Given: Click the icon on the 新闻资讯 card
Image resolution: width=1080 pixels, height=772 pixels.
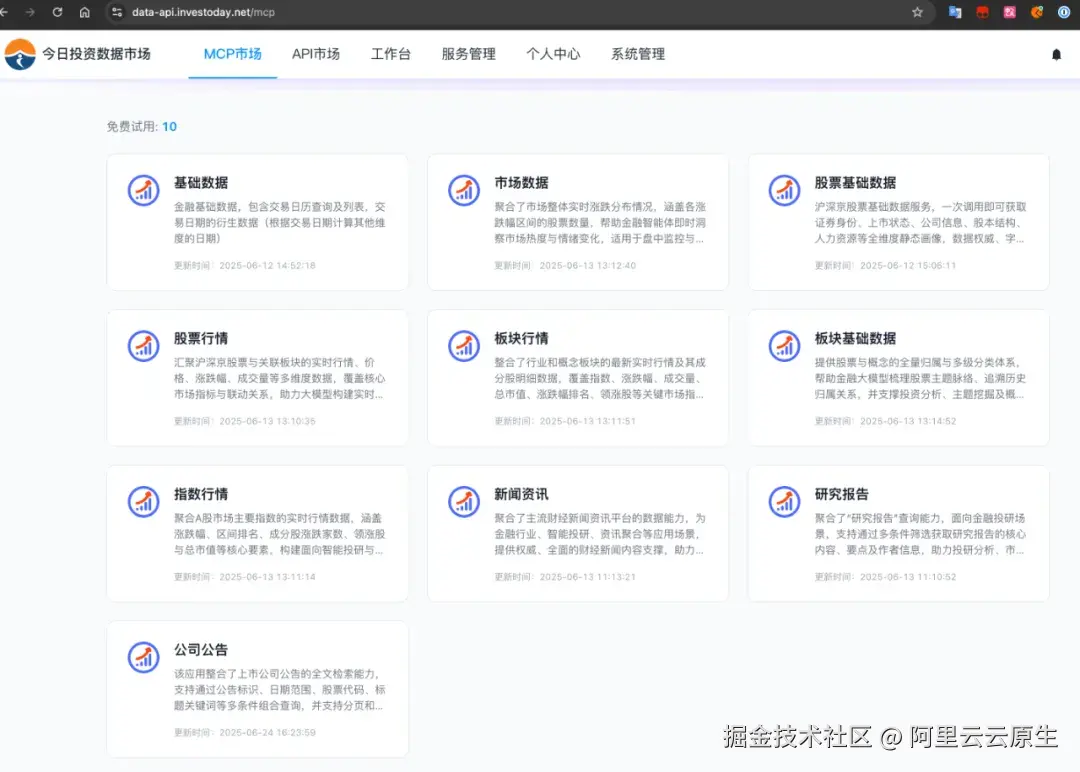Looking at the screenshot, I should pyautogui.click(x=463, y=501).
